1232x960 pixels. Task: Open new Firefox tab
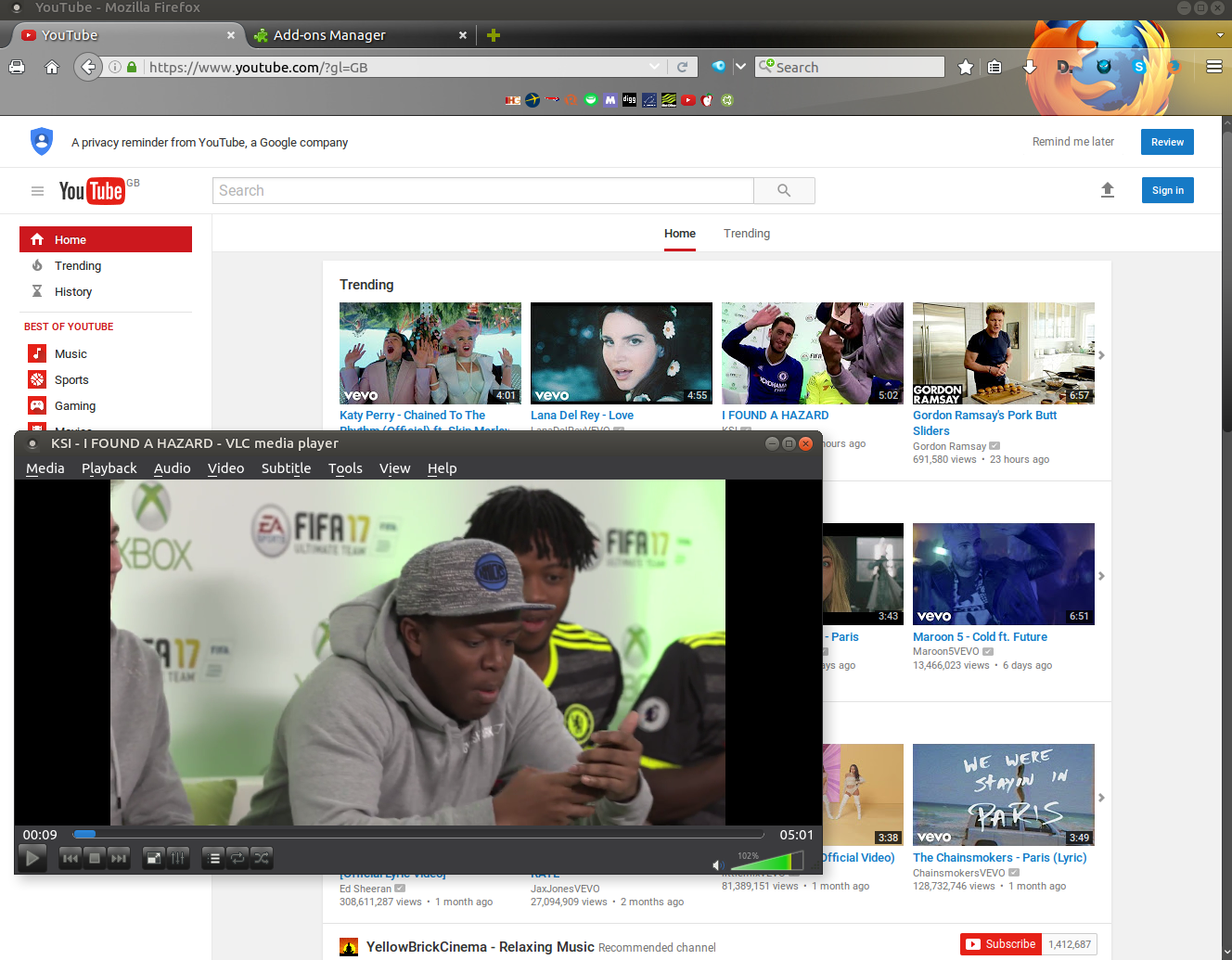[x=494, y=35]
